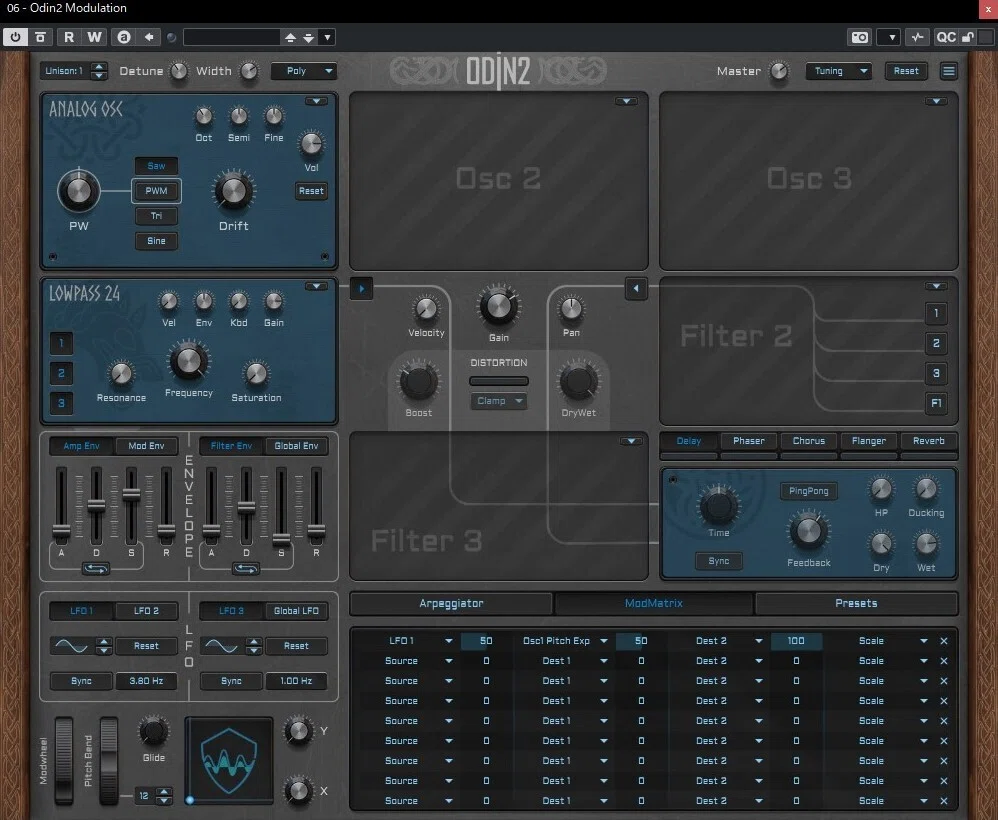Viewport: 998px width, 820px height.
Task: Click the previous preset up arrow
Action: tap(290, 38)
